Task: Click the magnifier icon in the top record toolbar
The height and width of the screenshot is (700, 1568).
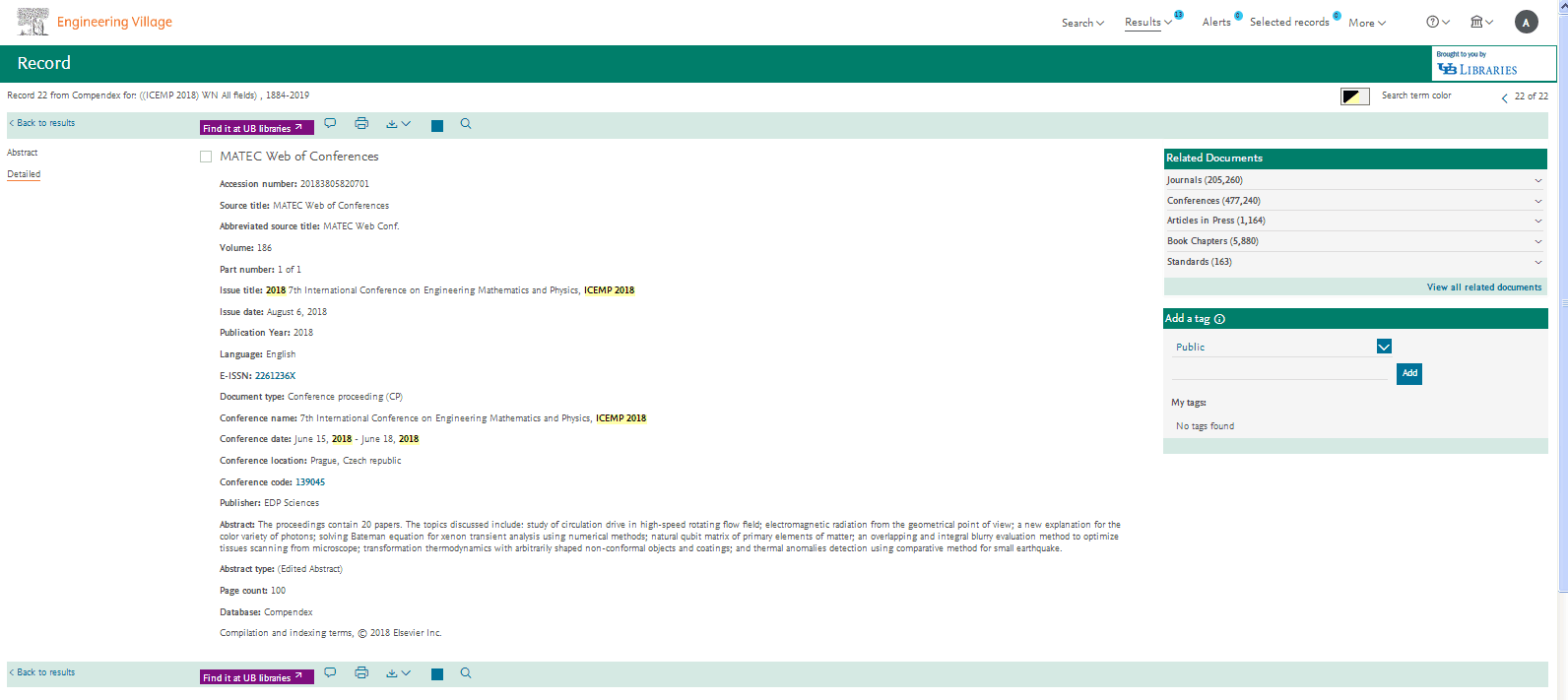Action: [466, 124]
